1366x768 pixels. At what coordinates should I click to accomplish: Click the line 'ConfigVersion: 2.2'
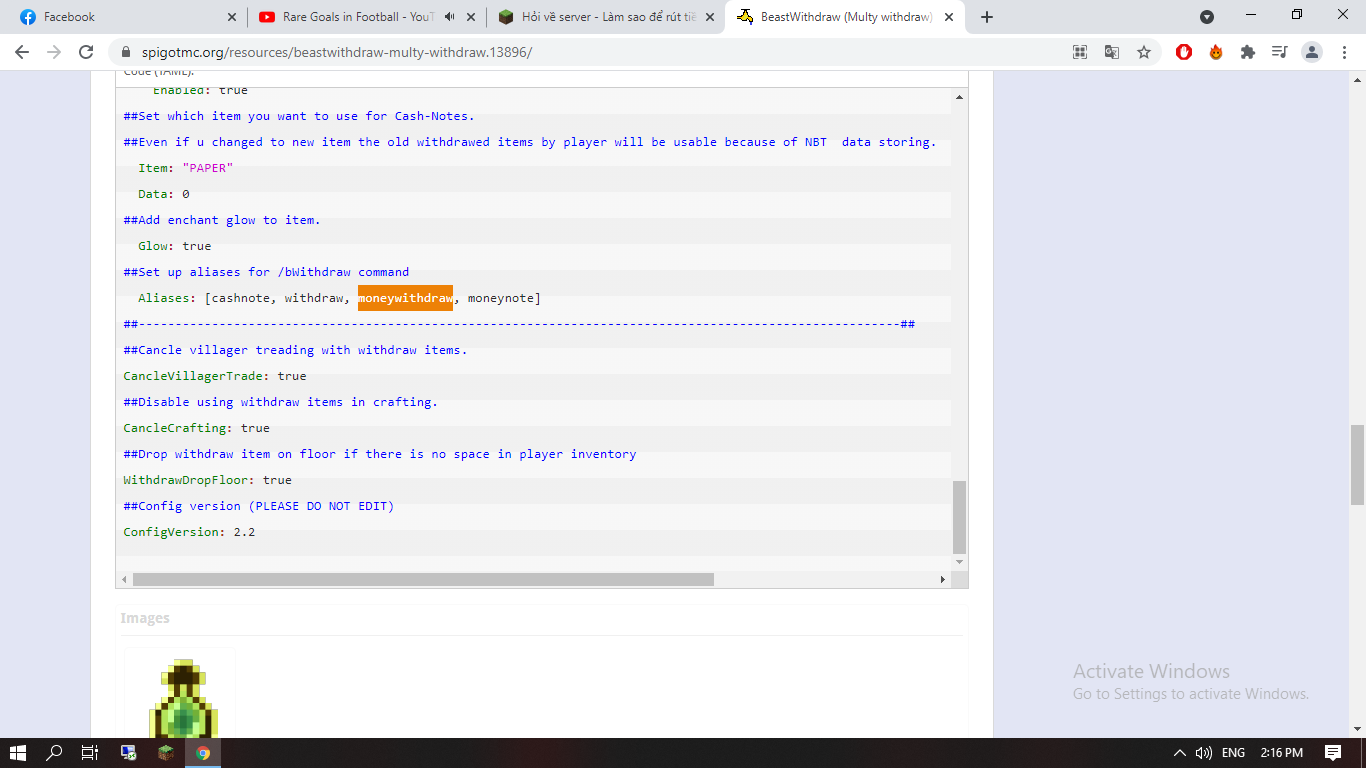[x=189, y=532]
